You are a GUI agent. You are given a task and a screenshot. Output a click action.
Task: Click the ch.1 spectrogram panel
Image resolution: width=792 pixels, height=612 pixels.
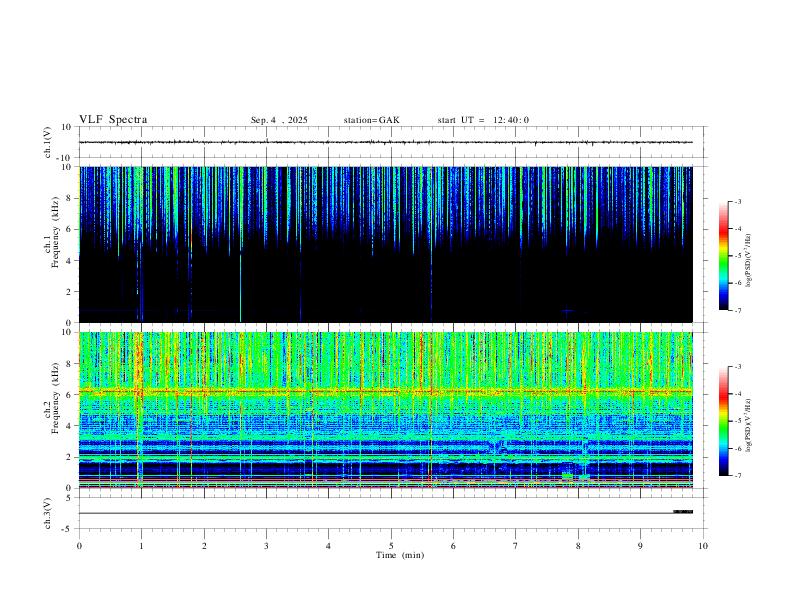(386, 244)
